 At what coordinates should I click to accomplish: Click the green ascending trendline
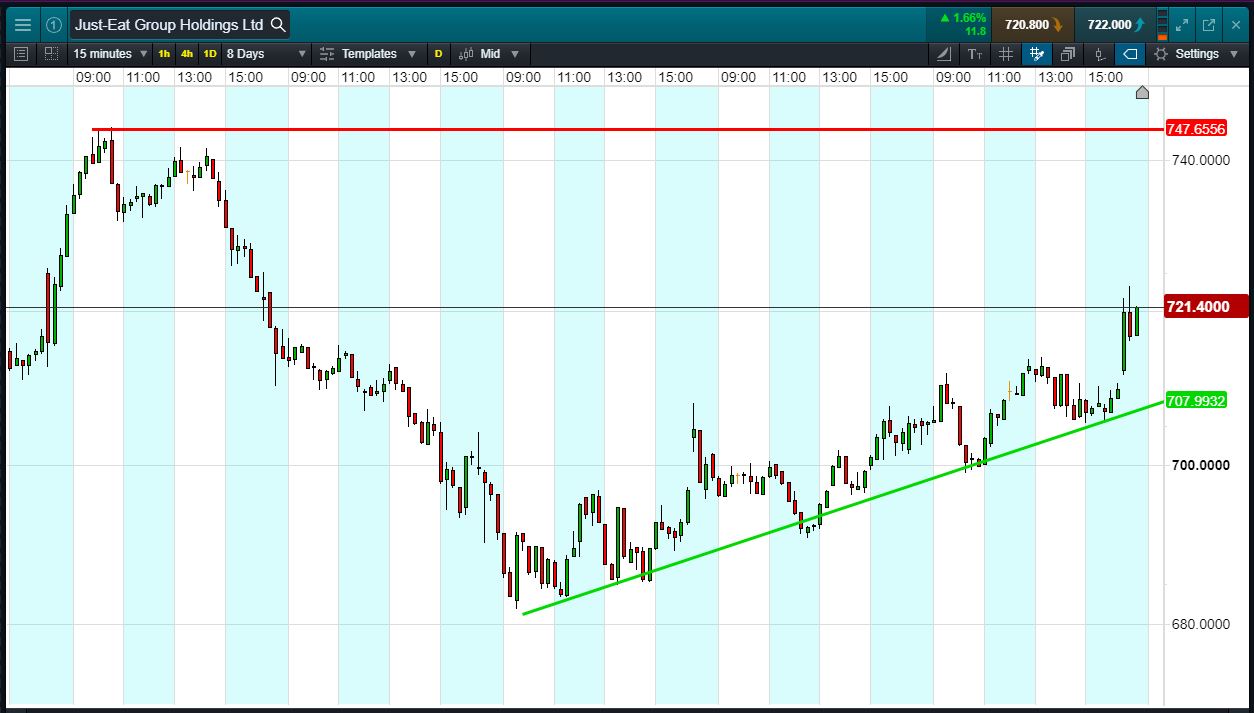click(844, 507)
